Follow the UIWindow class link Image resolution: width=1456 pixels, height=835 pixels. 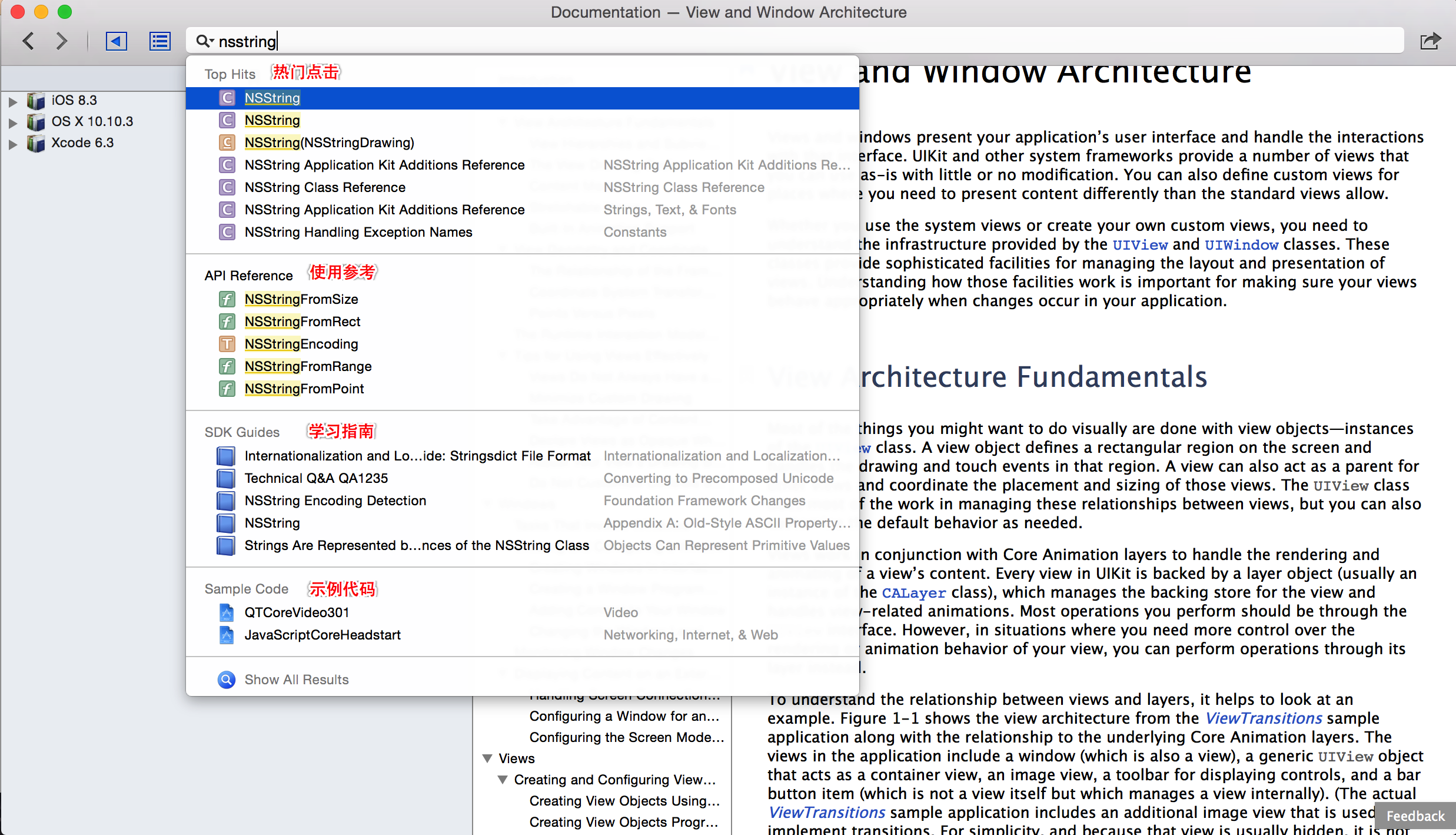point(1241,245)
